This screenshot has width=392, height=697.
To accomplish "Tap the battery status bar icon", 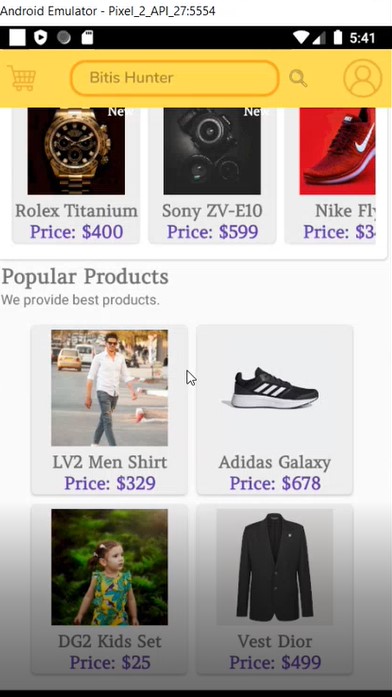I will click(338, 38).
